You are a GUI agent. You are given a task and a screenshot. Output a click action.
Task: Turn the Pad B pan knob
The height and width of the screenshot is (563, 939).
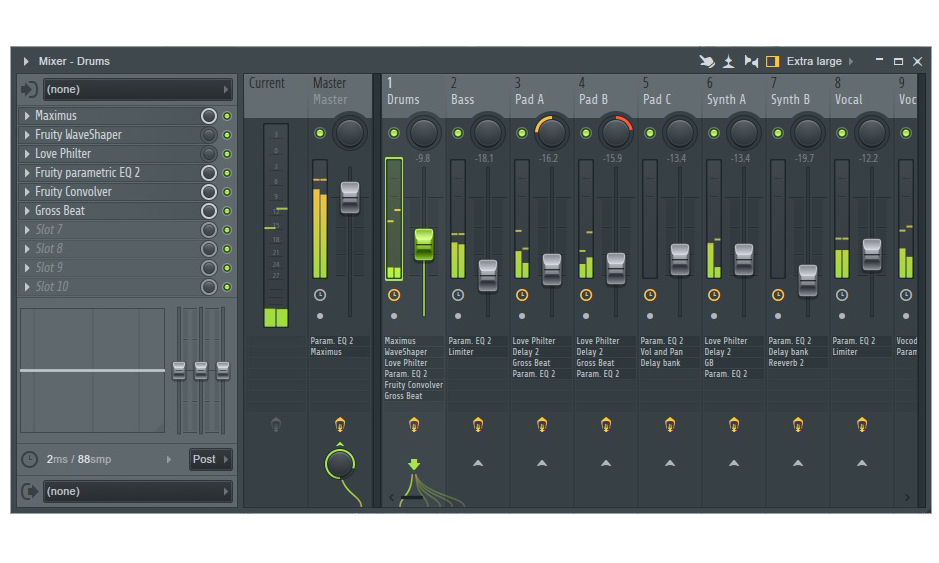point(616,132)
